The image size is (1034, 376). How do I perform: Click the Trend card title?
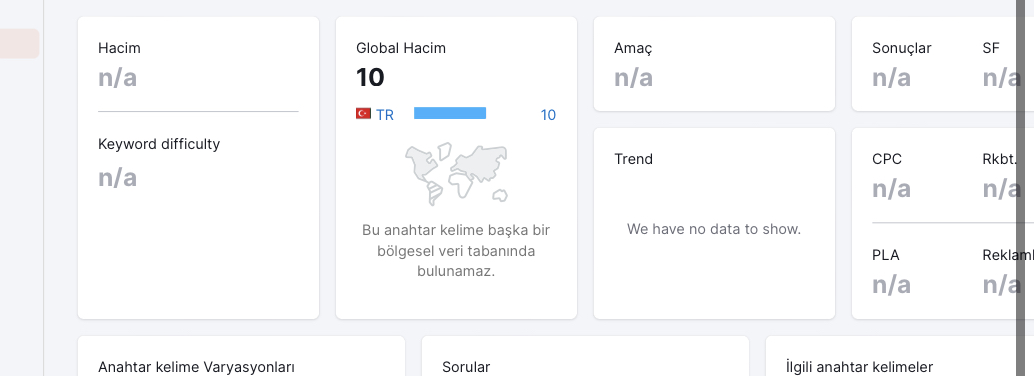tap(633, 159)
